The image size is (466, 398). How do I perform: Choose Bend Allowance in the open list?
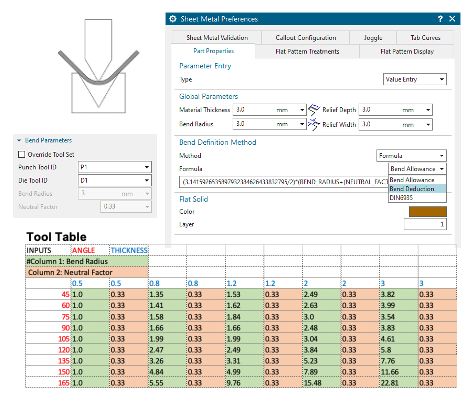[417, 180]
